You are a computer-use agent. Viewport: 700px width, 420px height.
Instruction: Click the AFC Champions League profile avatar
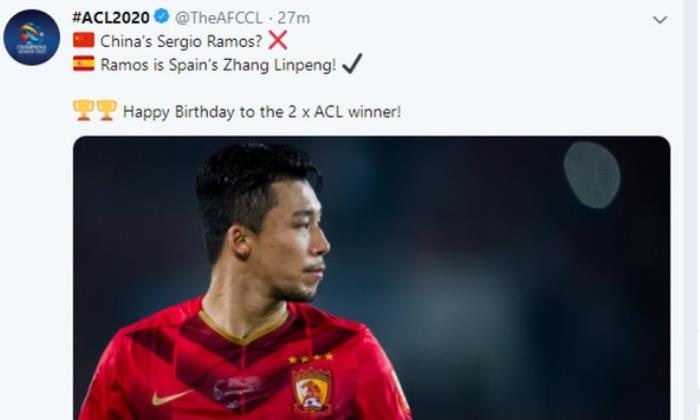(32, 37)
